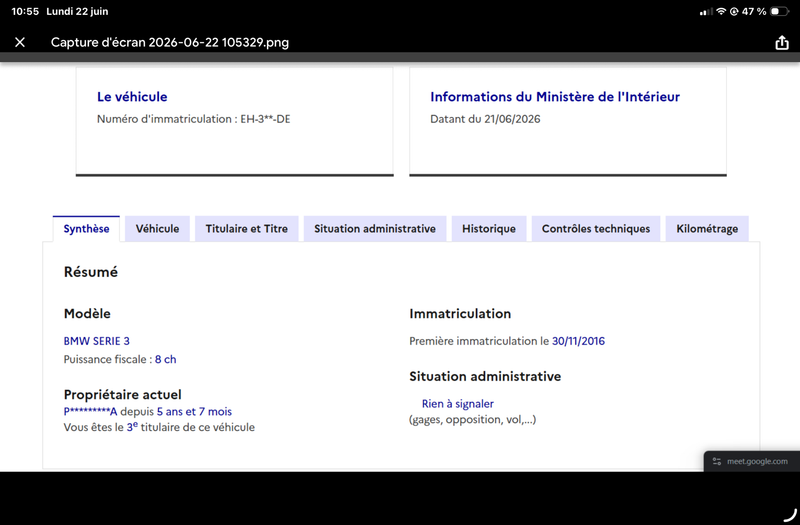
Task: Click the Modèle heading
Action: tap(87, 314)
